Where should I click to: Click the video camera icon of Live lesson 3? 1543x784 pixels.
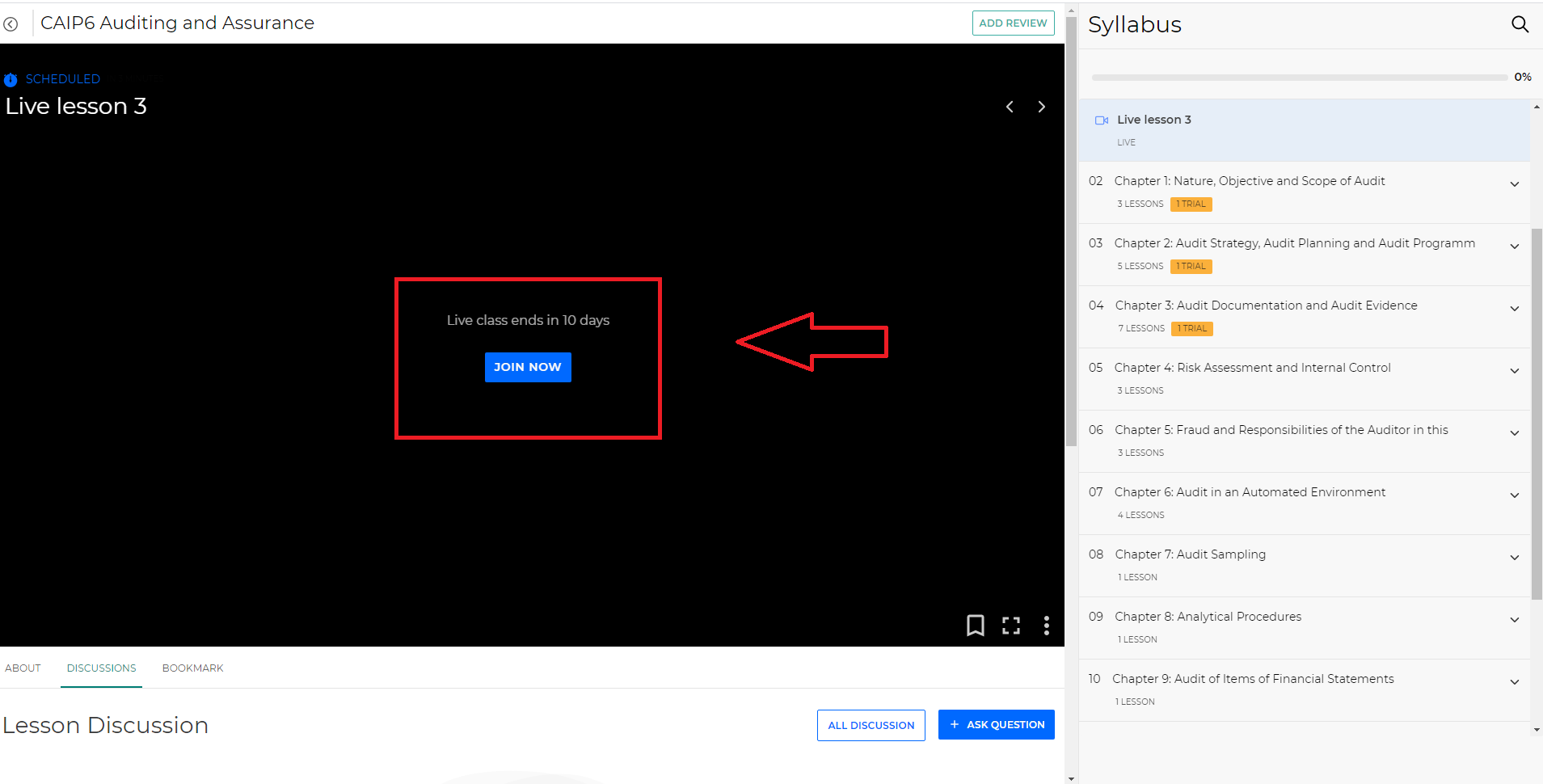click(1101, 120)
